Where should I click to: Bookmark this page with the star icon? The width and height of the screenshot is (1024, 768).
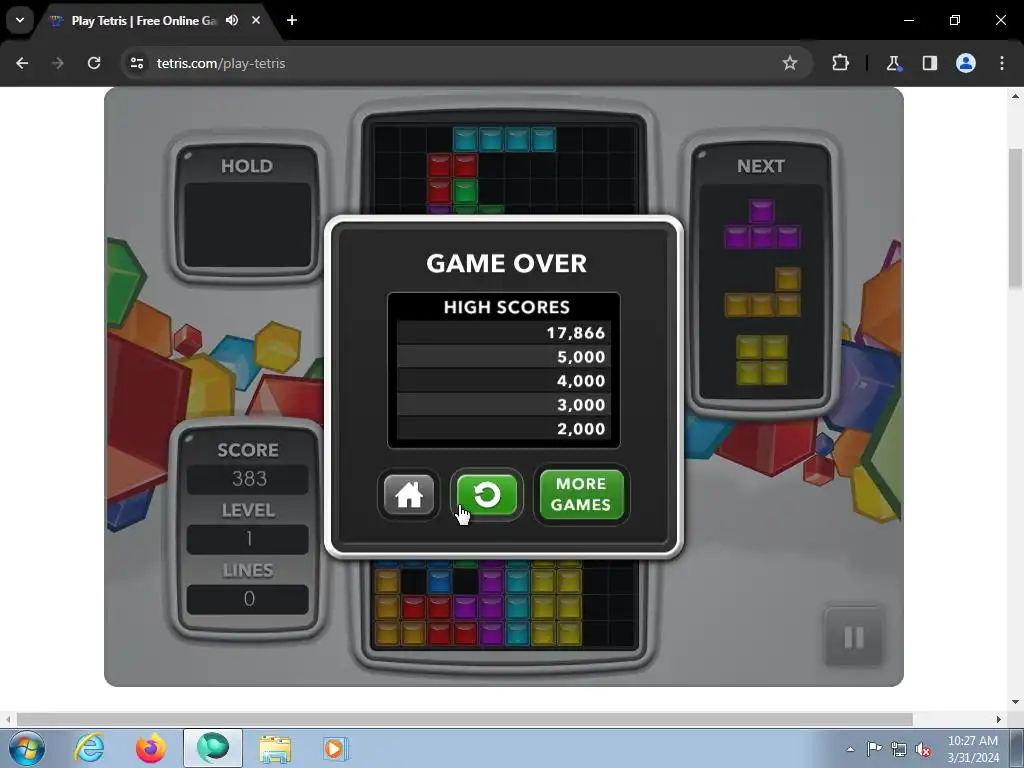pos(790,63)
